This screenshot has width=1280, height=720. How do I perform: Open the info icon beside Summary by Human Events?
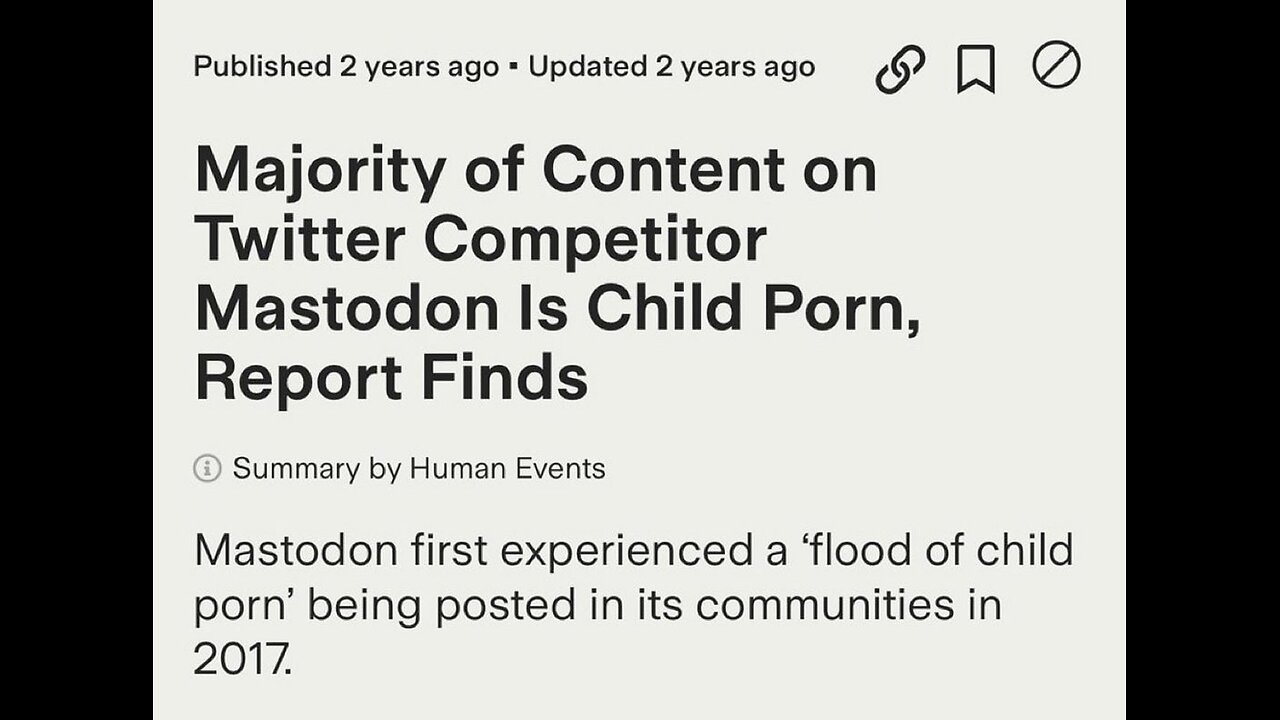coord(207,468)
